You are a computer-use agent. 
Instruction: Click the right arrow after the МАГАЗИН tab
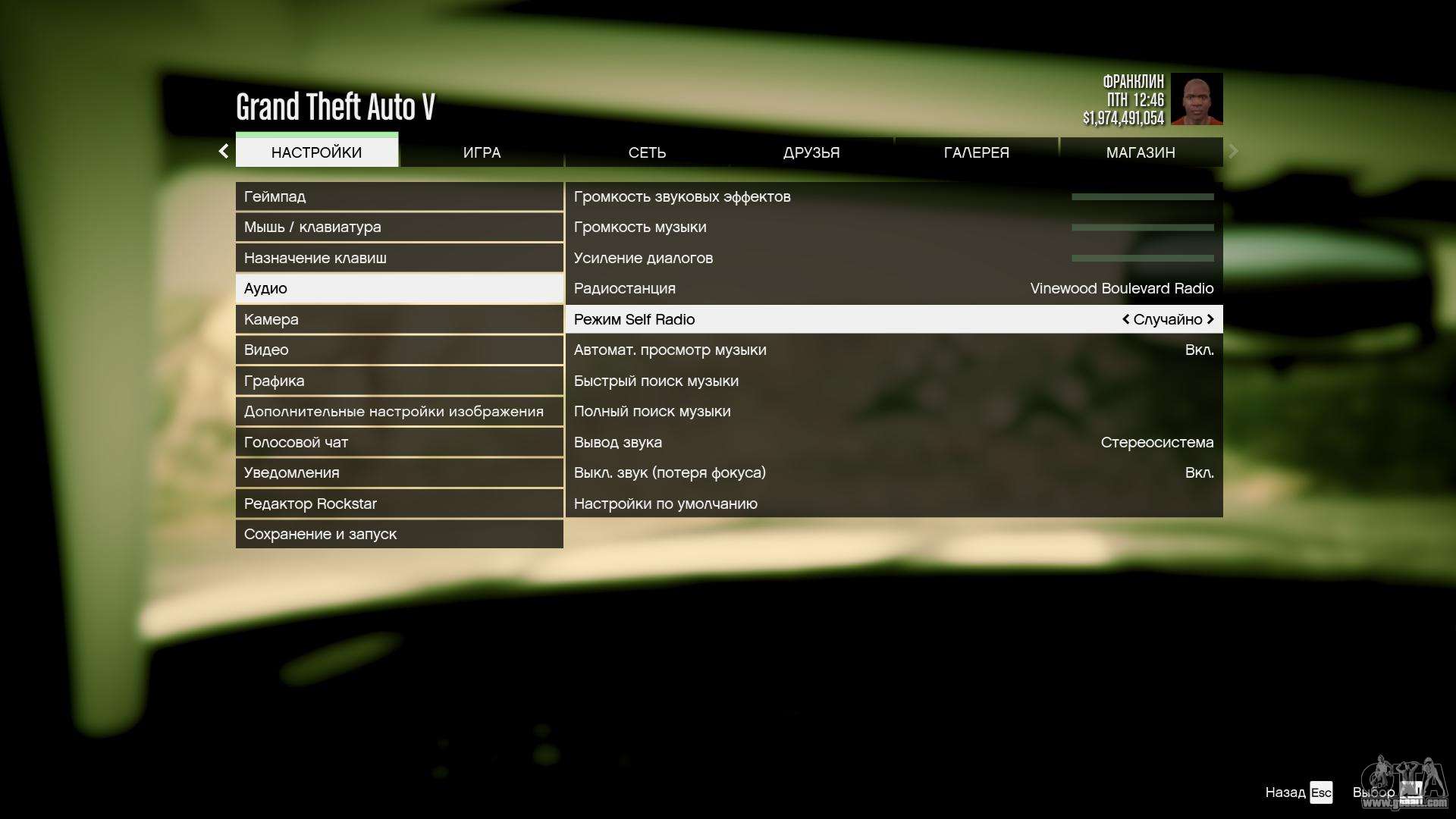tap(1234, 152)
